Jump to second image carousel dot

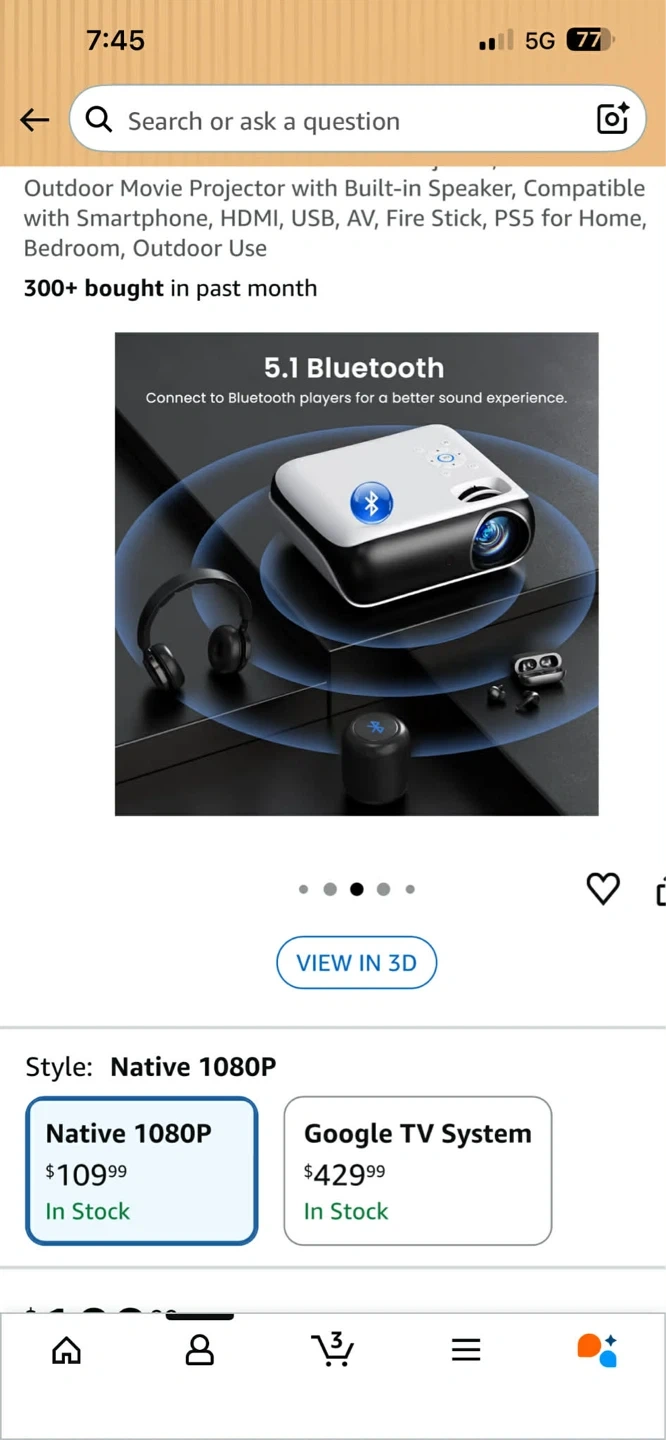(x=330, y=889)
